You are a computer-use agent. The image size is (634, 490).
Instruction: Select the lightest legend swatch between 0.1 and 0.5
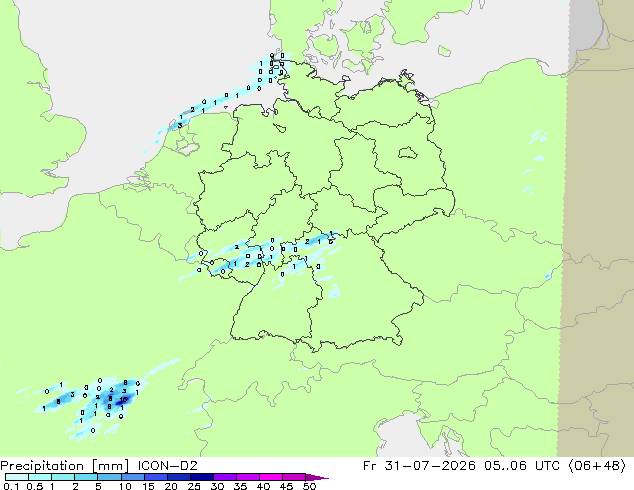pos(17,477)
